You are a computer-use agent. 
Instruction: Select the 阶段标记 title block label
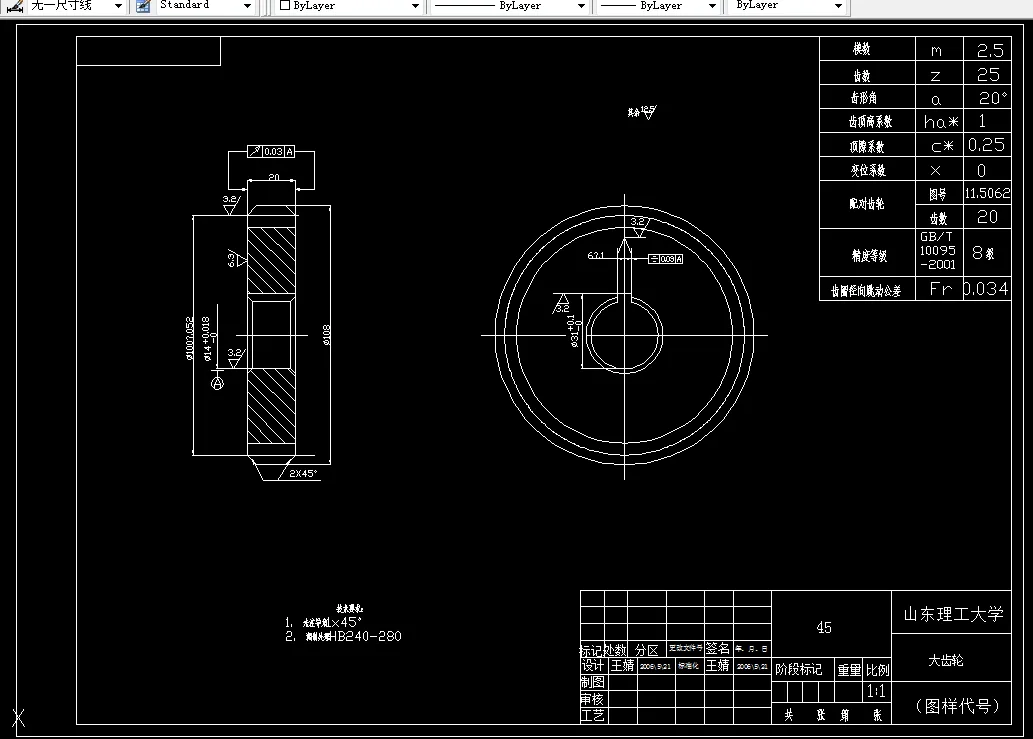point(798,670)
